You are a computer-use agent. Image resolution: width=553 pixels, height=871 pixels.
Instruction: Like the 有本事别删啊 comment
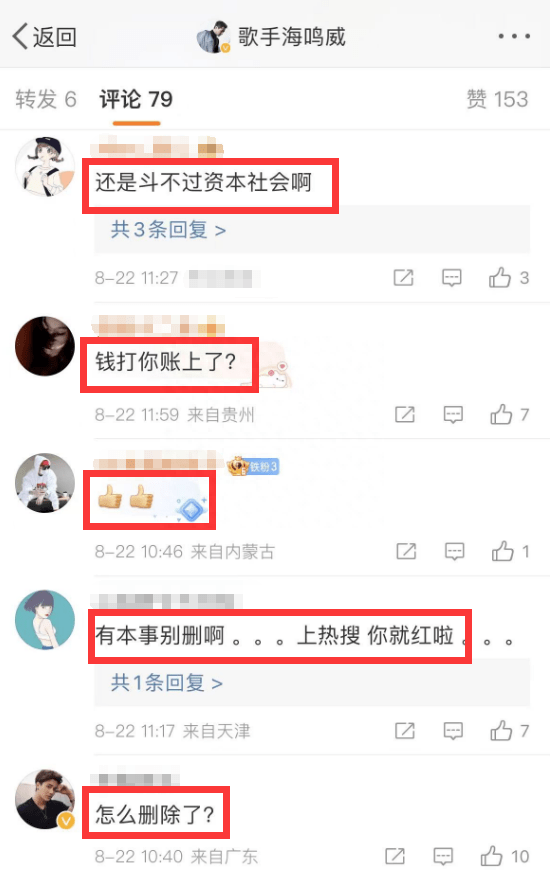pos(509,730)
